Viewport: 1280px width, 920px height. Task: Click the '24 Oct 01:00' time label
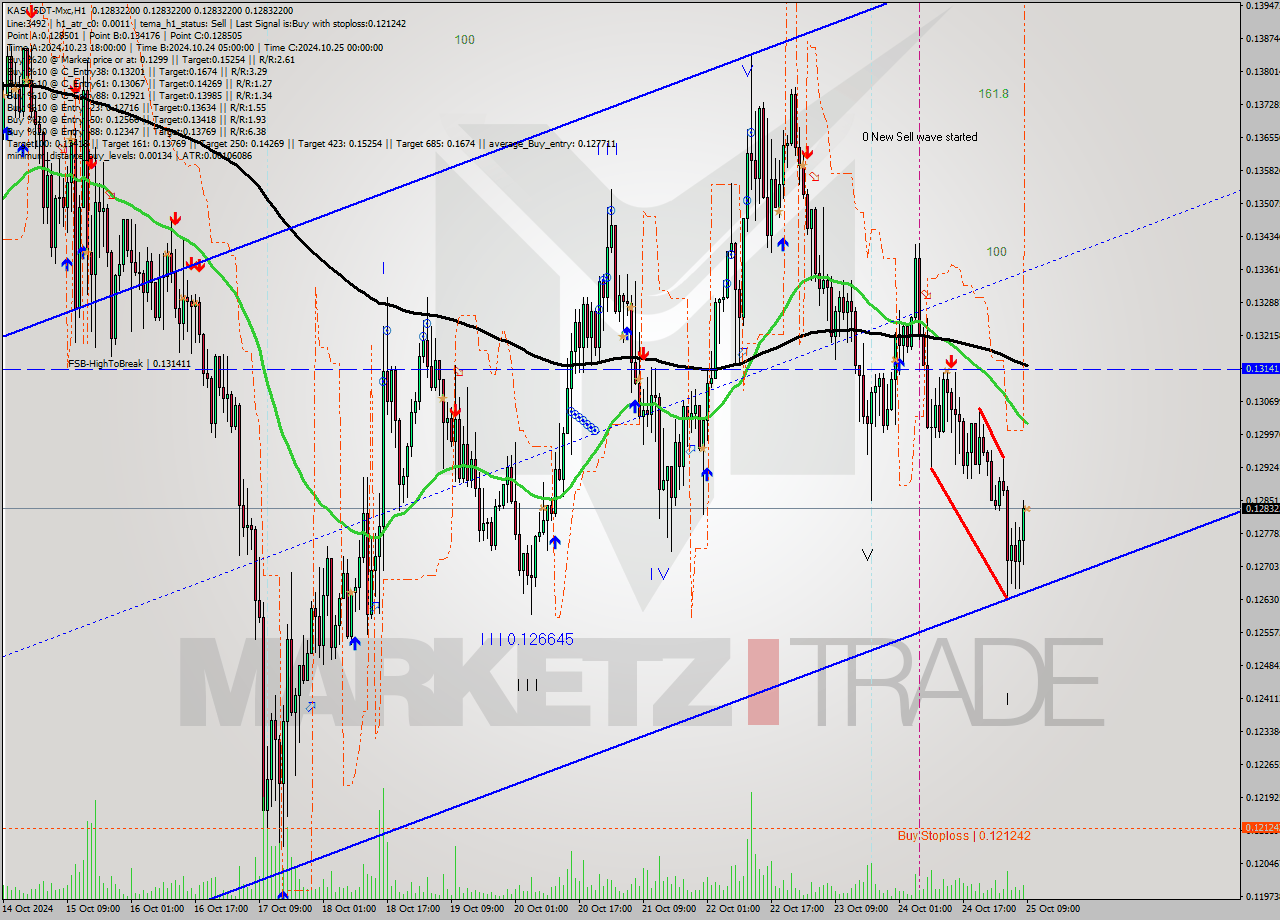(925, 909)
